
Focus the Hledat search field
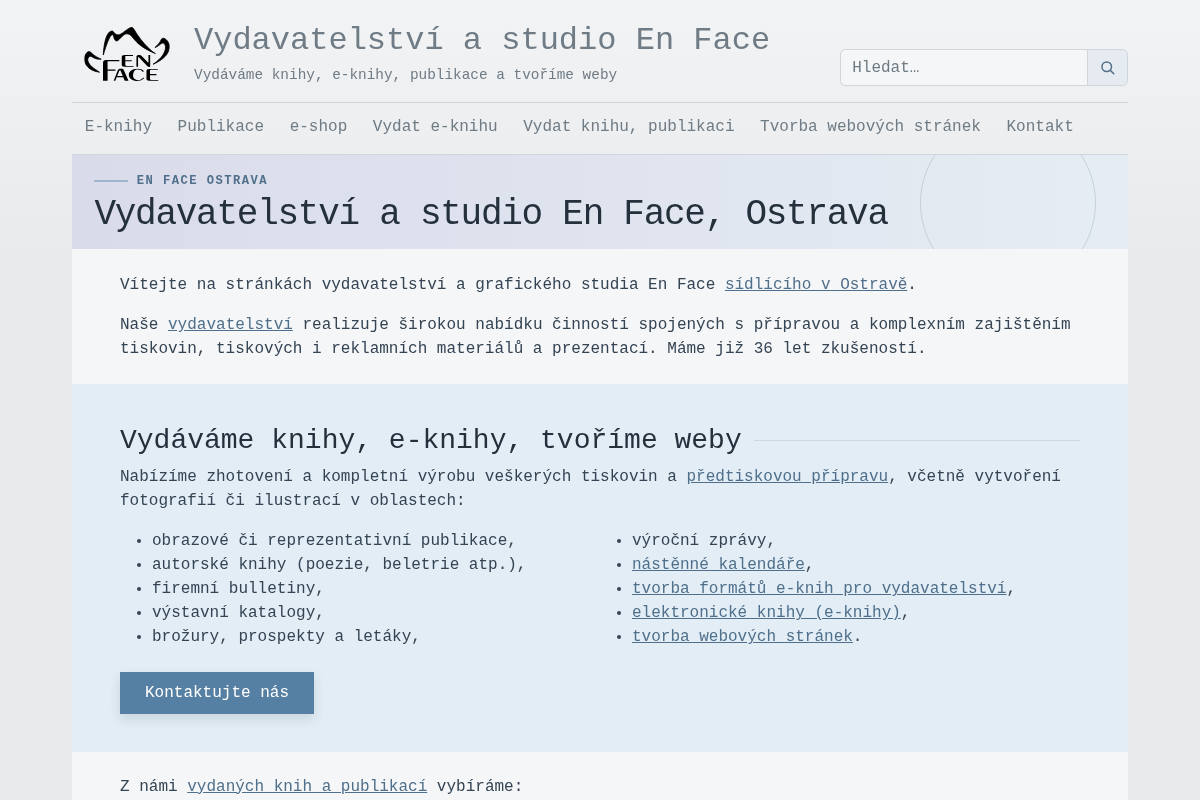964,67
